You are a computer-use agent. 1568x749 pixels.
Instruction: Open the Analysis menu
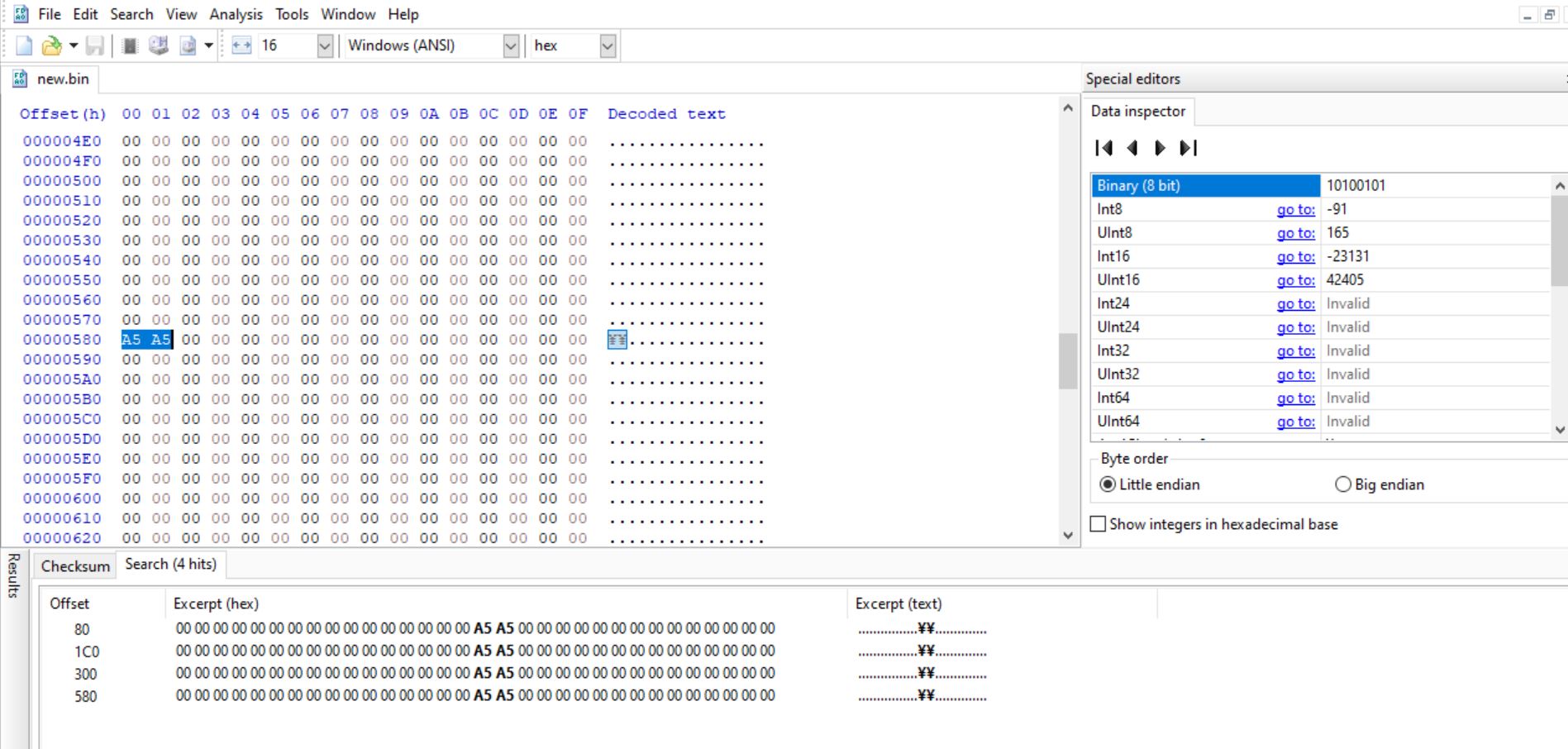point(236,14)
